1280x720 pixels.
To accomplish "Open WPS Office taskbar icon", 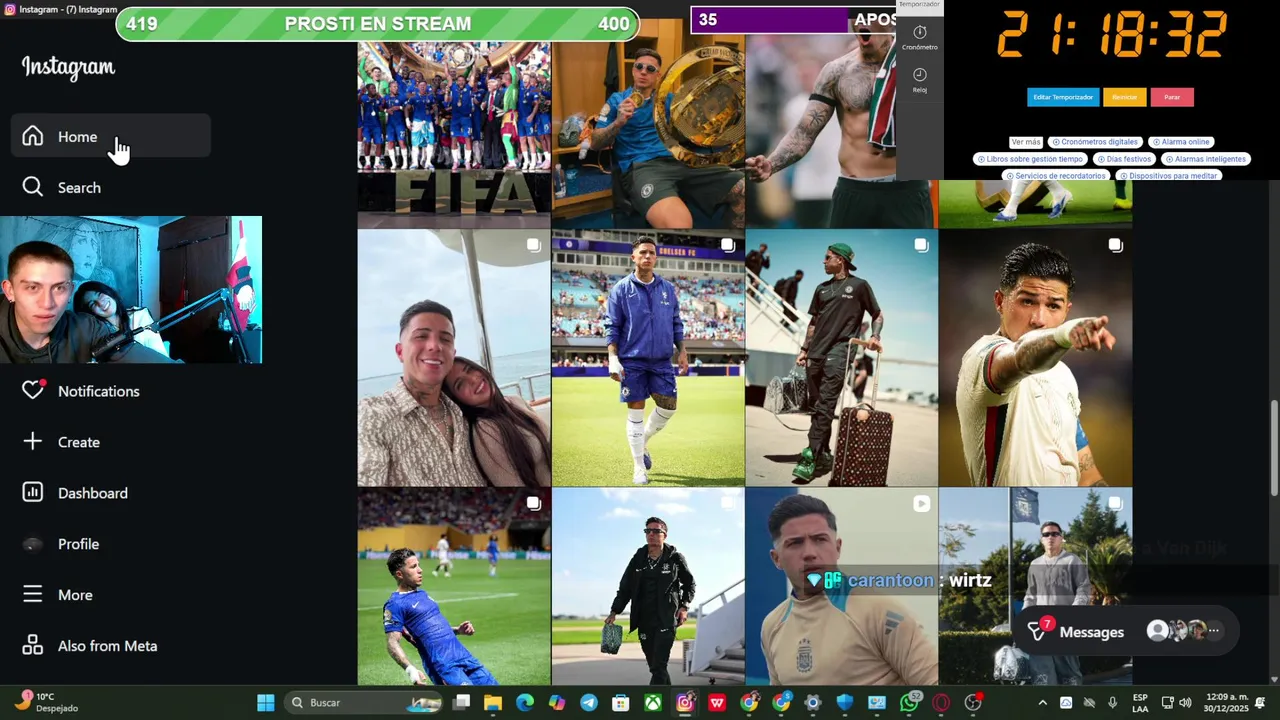I will (x=716, y=703).
